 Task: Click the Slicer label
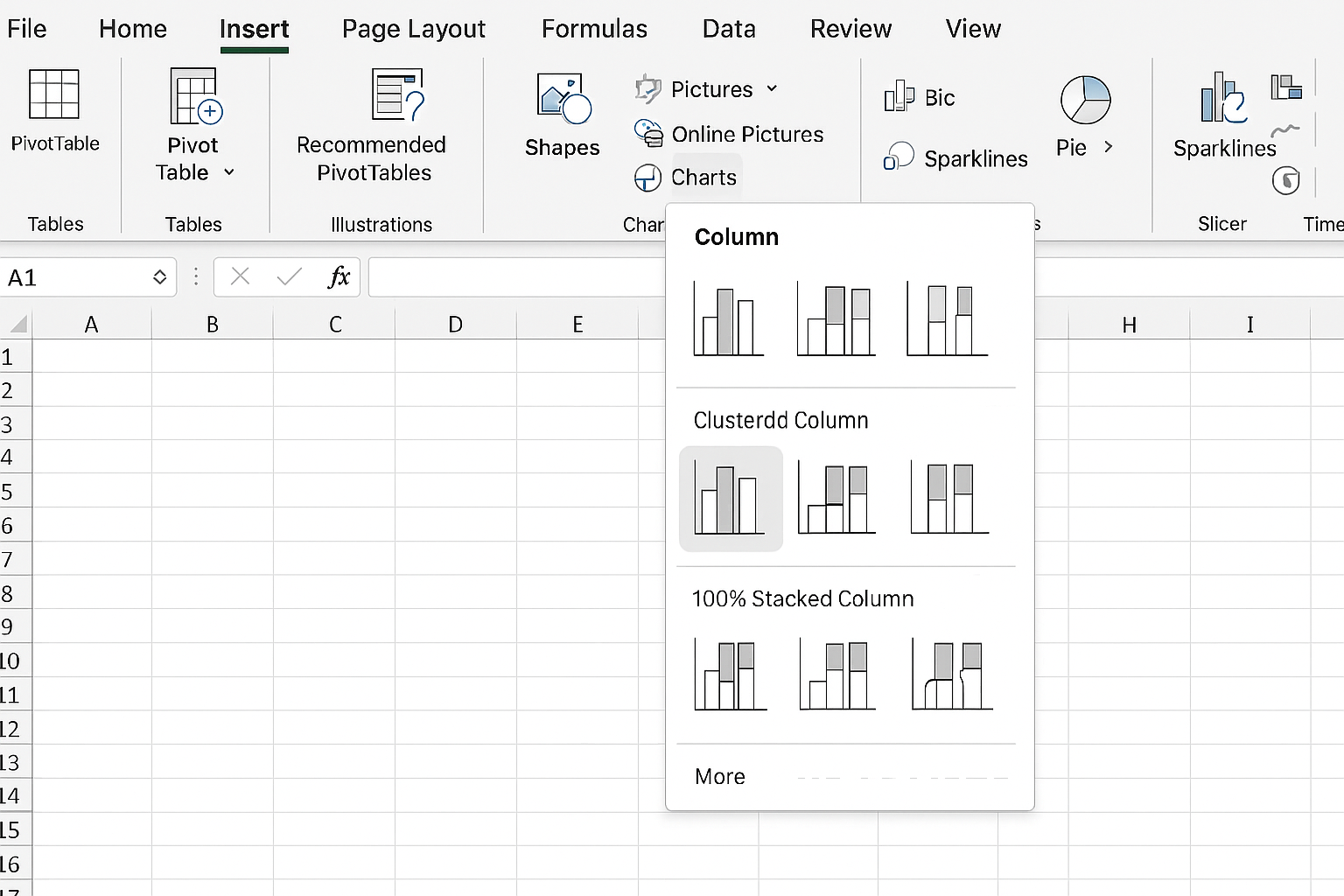(1221, 224)
